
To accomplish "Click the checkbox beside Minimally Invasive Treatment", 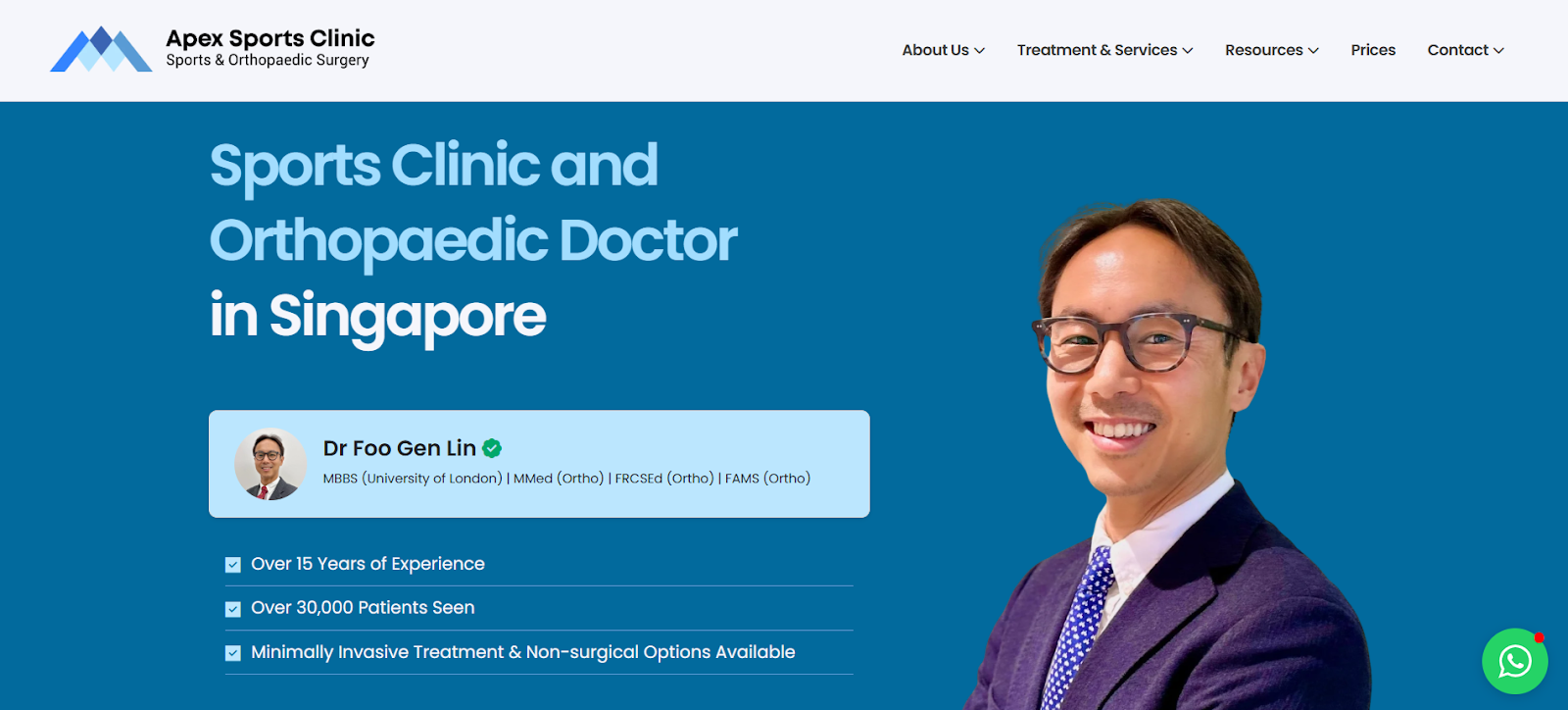I will pyautogui.click(x=233, y=653).
